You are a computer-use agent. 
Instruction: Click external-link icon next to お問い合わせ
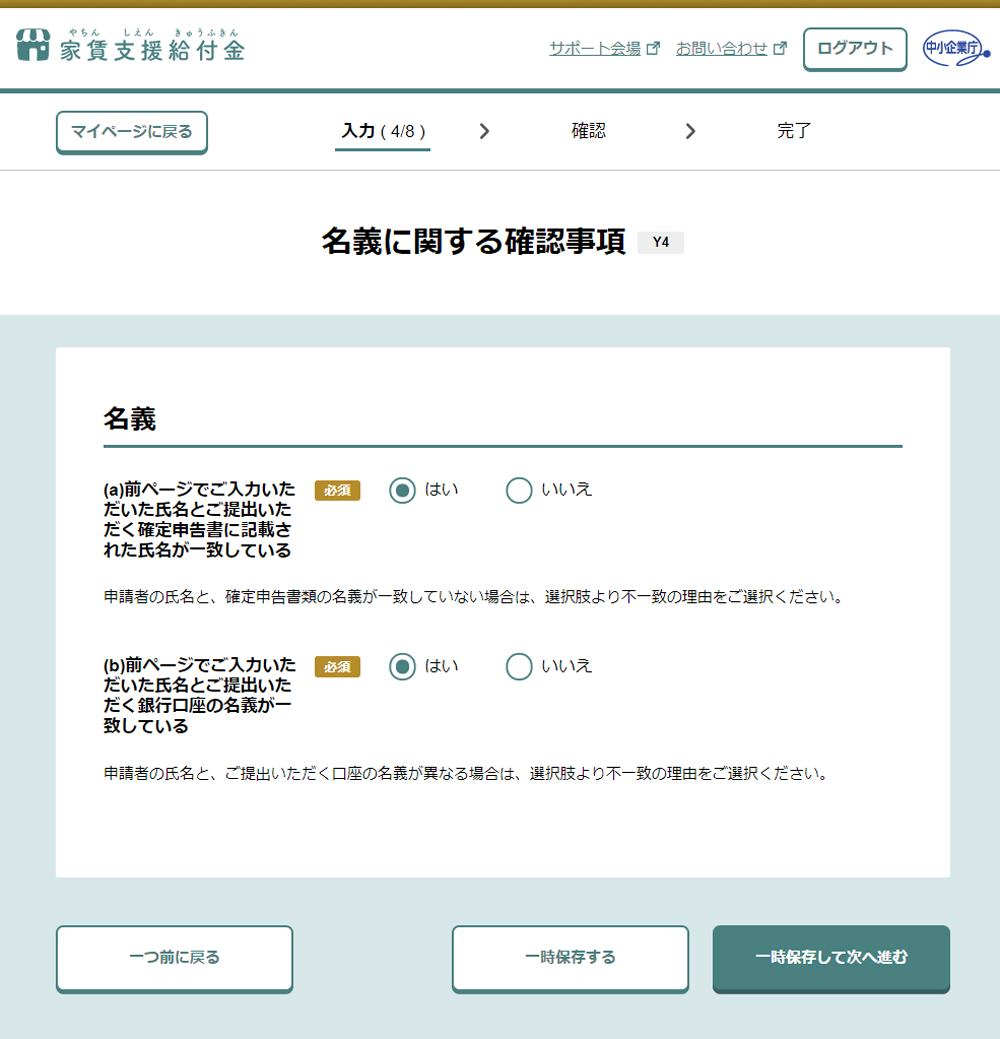pyautogui.click(x=781, y=48)
